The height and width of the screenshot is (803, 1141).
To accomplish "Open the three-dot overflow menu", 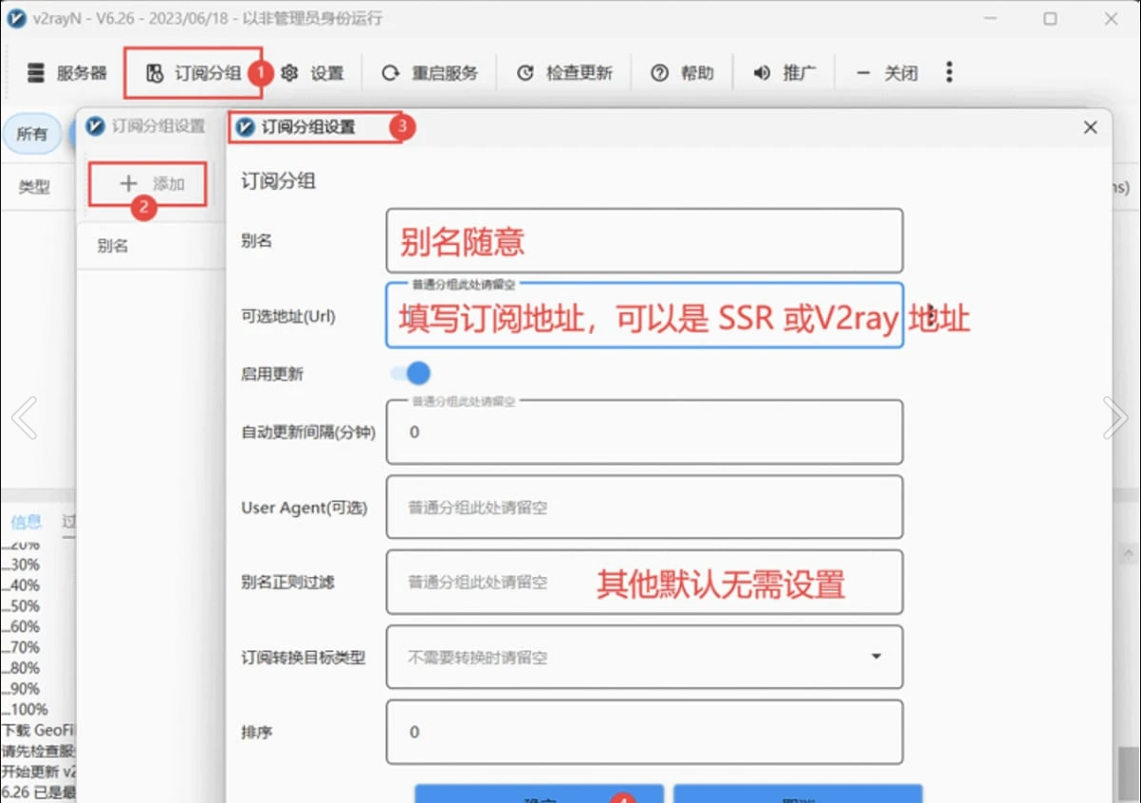I will 949,72.
